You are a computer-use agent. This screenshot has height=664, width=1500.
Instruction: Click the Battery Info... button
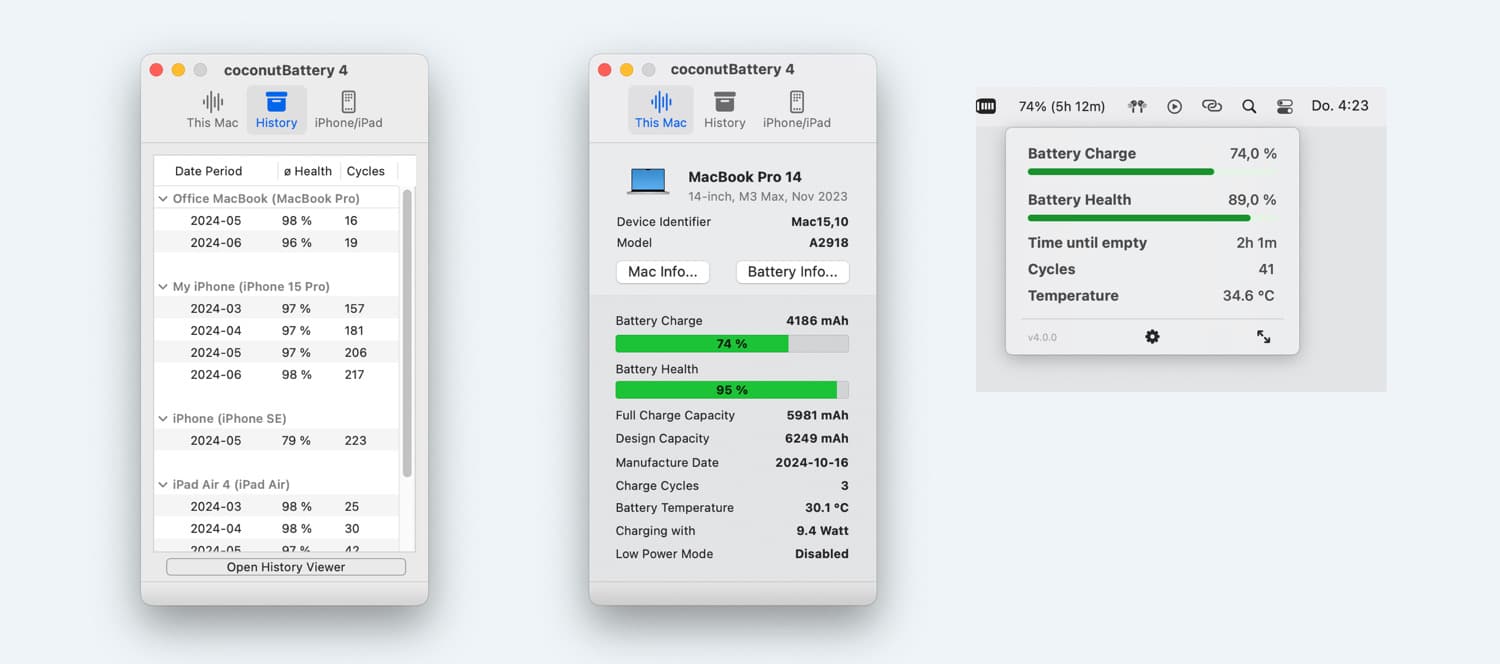792,272
